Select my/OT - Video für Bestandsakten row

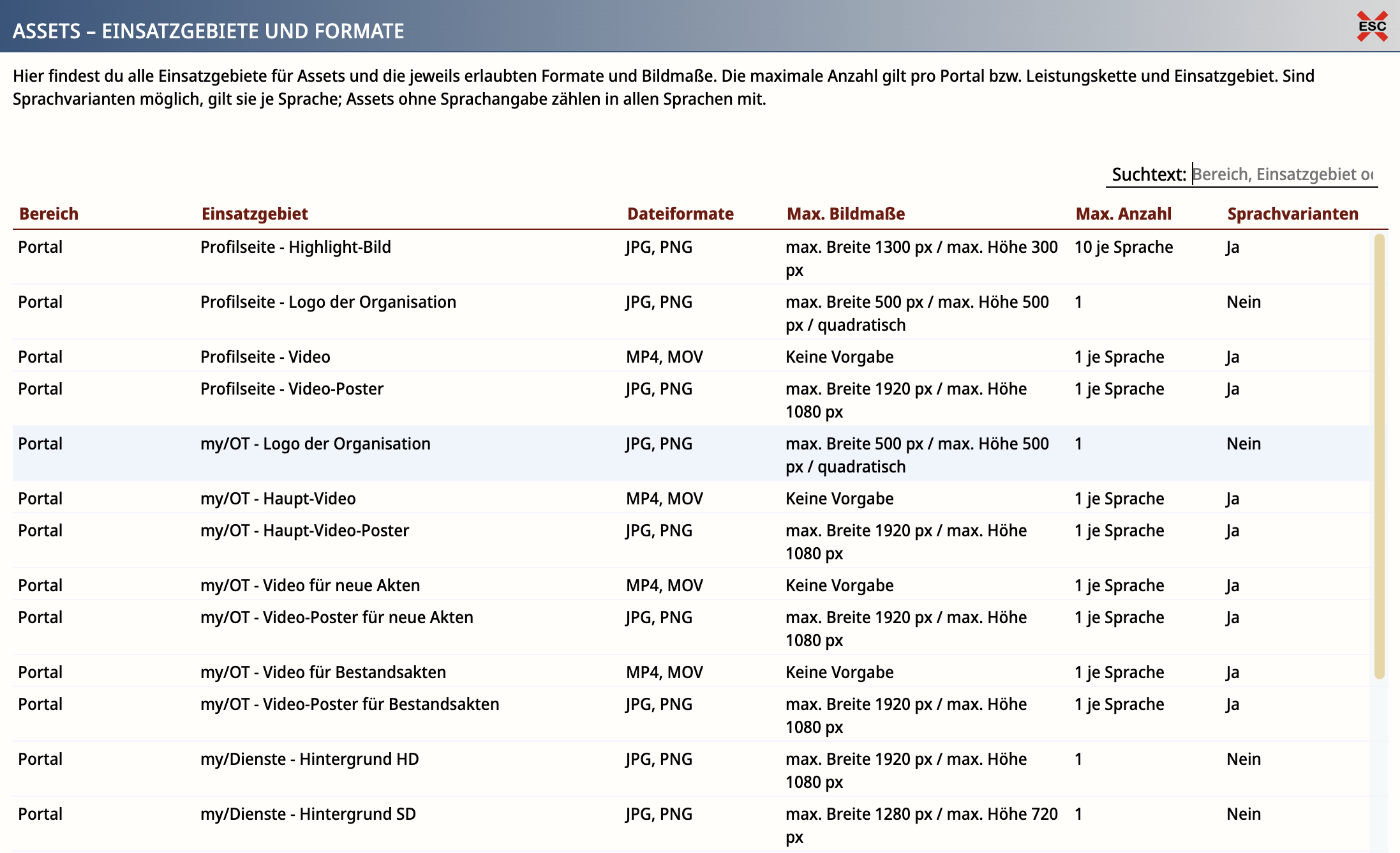692,672
